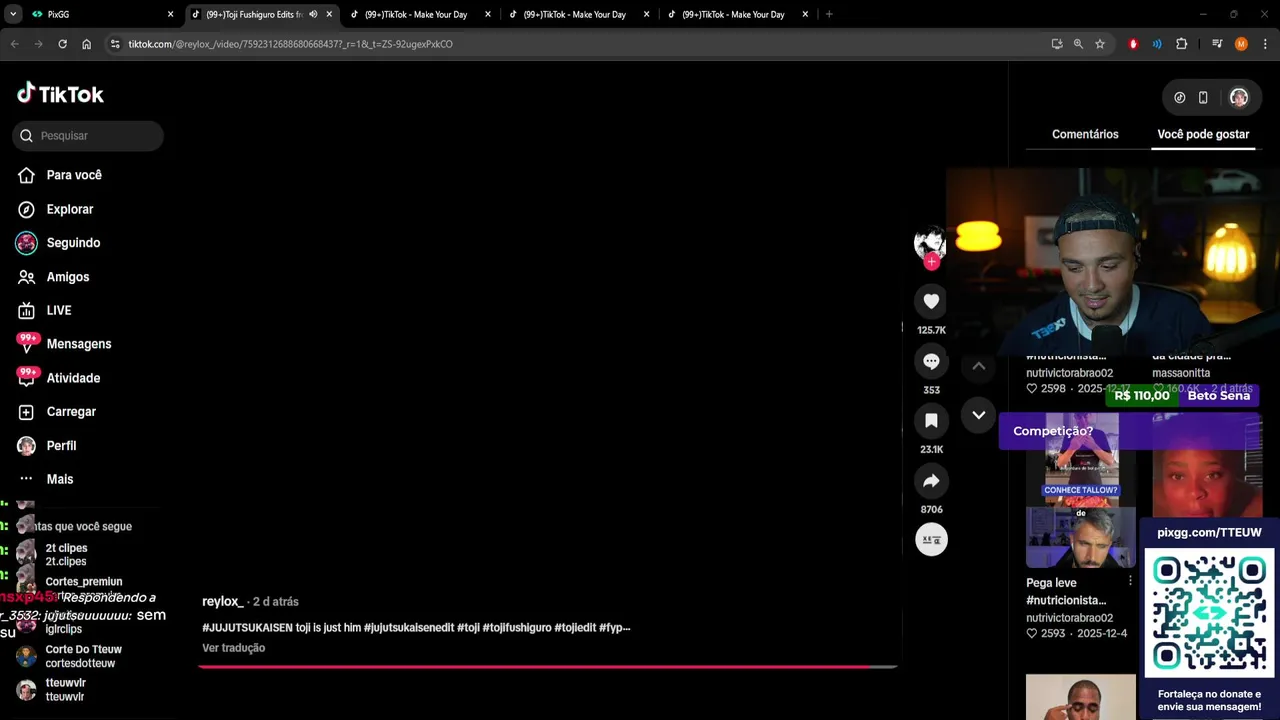Reload the page

(62, 44)
